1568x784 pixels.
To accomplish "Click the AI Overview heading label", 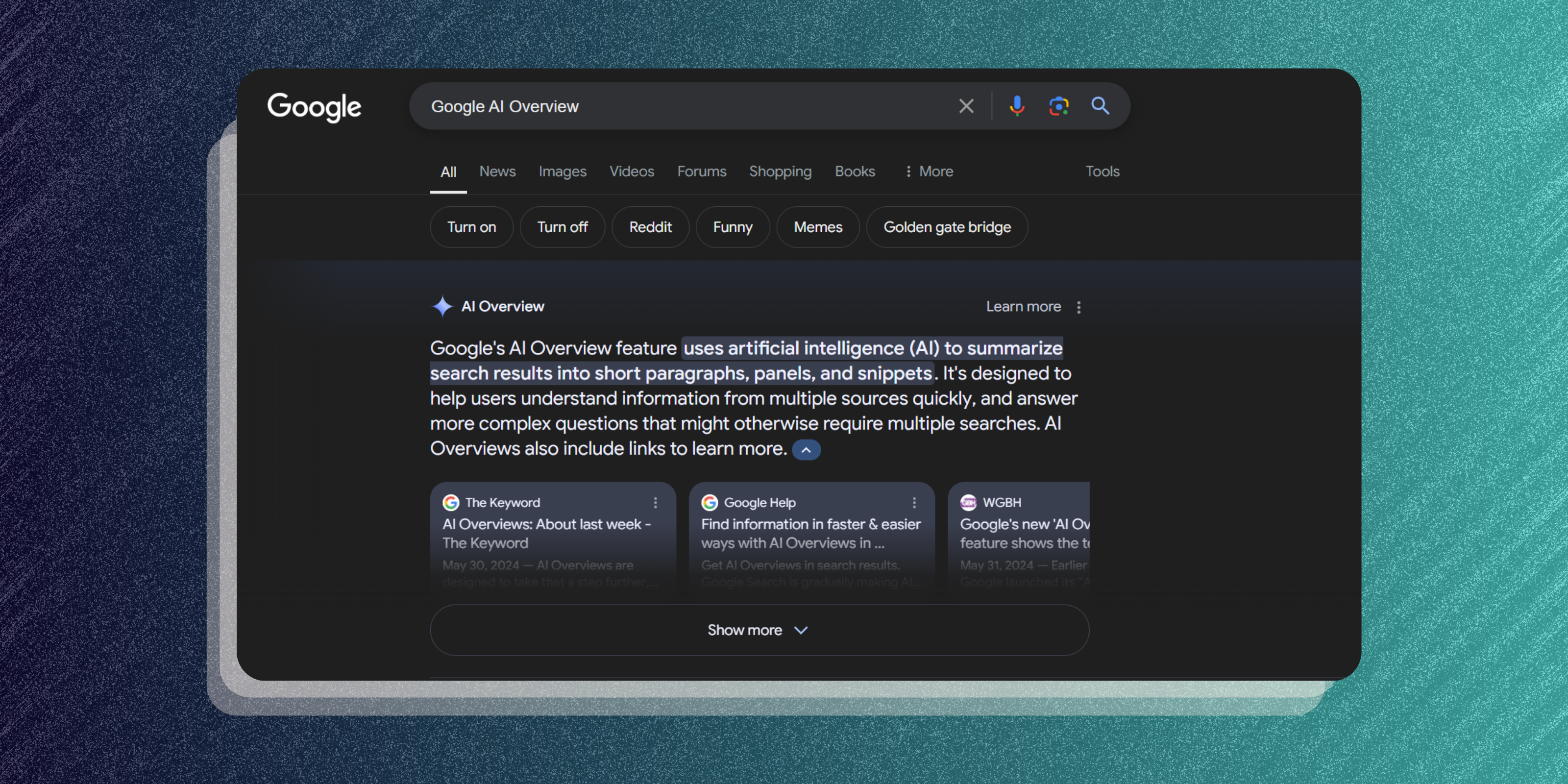I will click(502, 306).
